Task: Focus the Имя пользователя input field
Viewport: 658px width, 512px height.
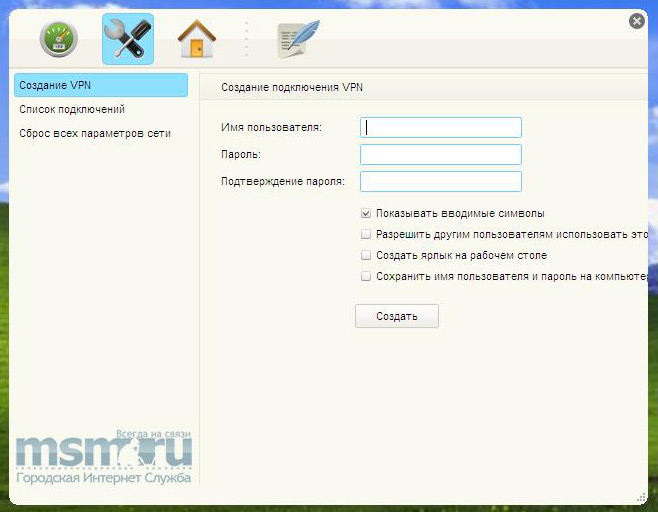Action: [441, 128]
